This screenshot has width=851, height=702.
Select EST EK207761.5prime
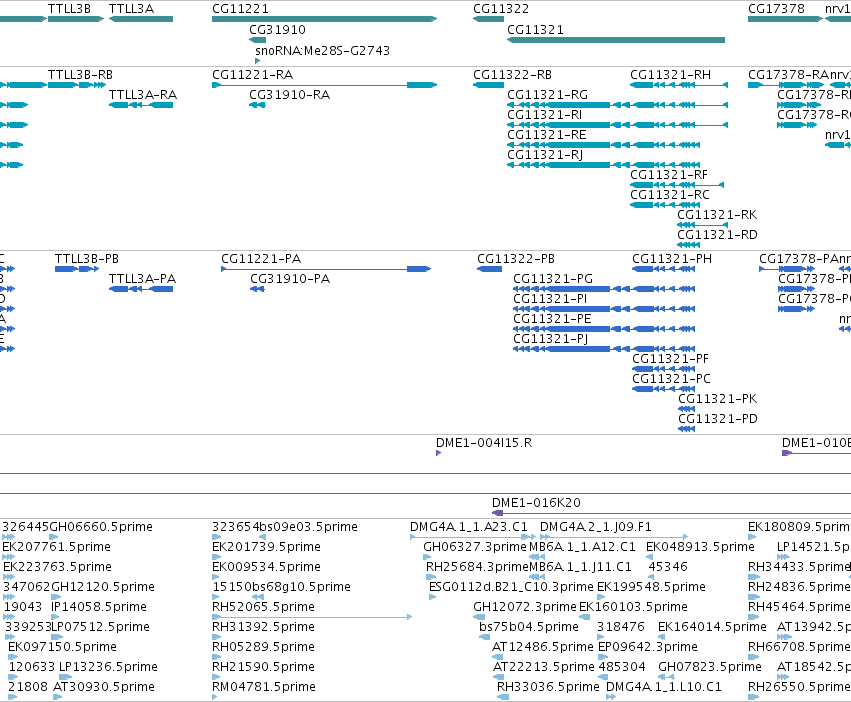56,547
